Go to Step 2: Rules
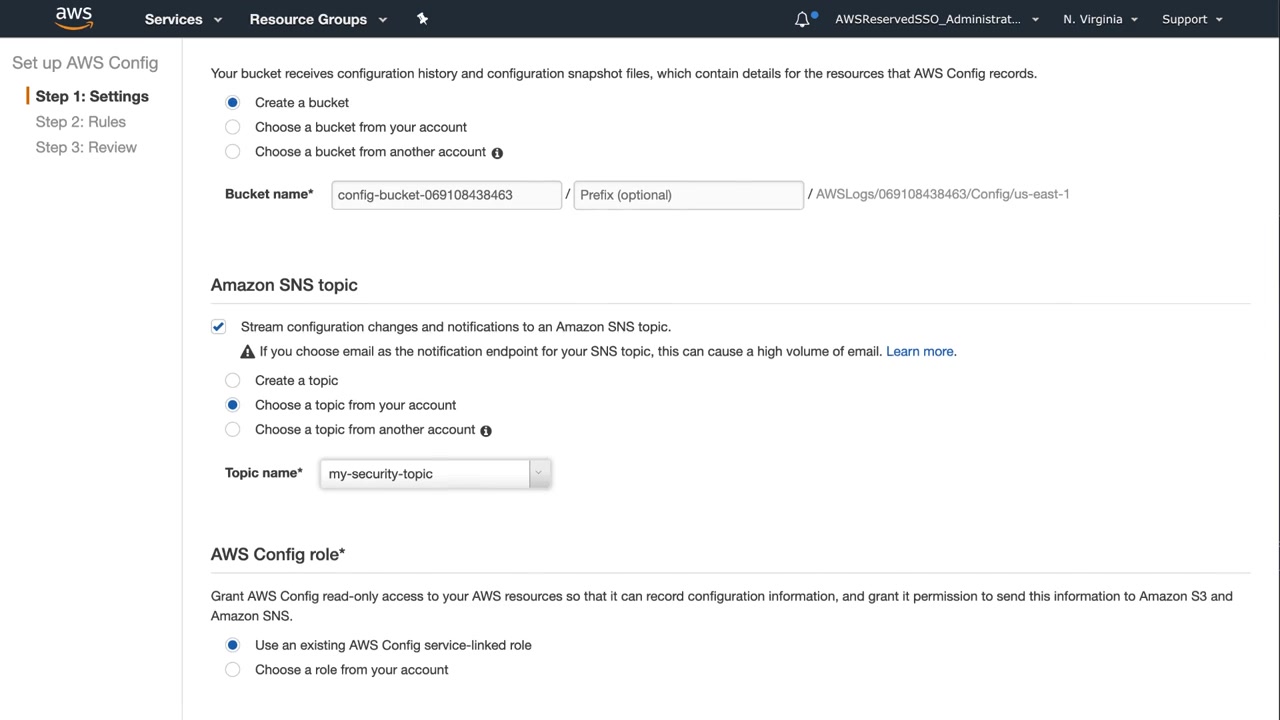This screenshot has width=1280, height=720. pos(81,122)
